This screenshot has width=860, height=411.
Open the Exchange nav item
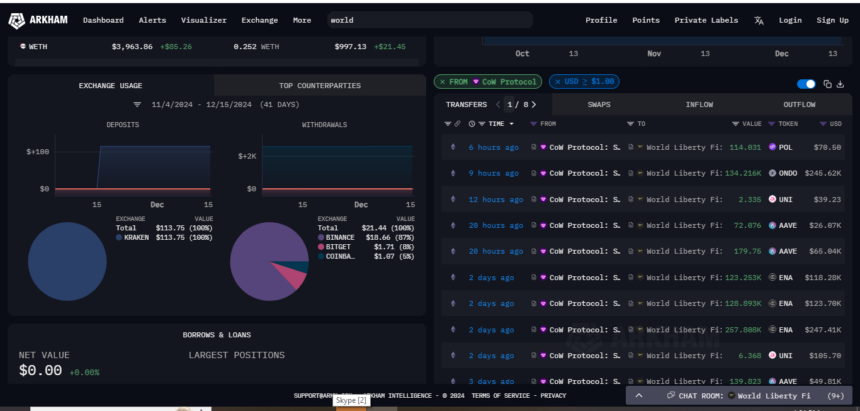(259, 20)
